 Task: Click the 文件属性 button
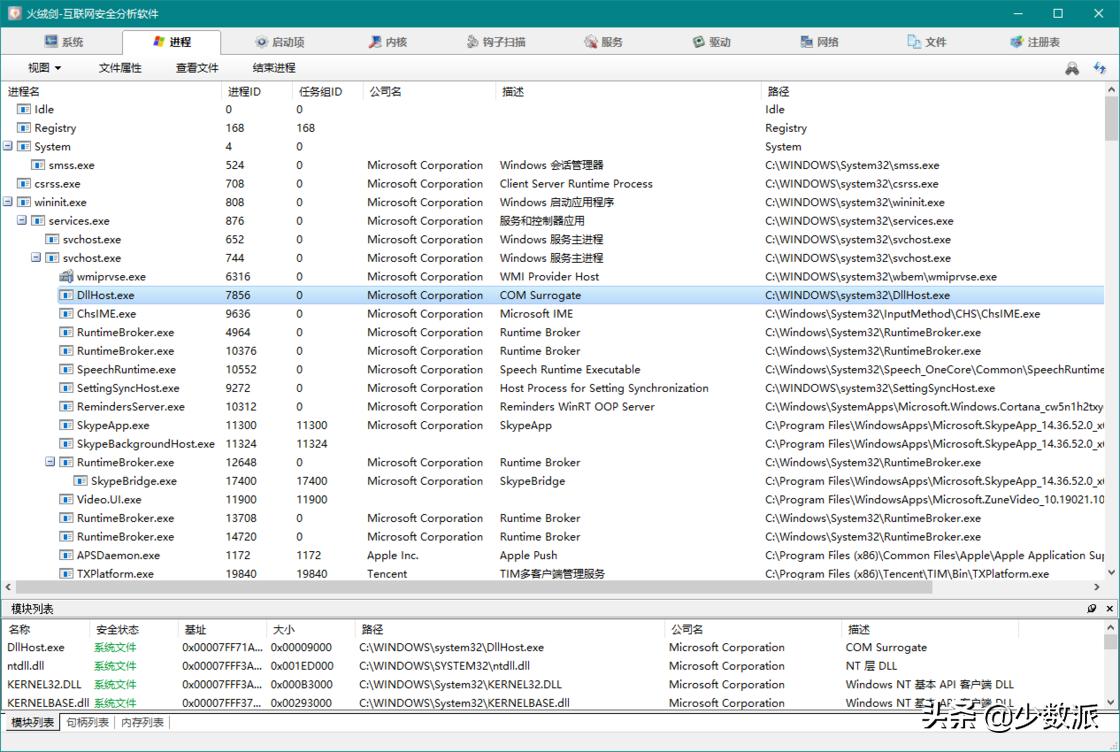tap(120, 68)
